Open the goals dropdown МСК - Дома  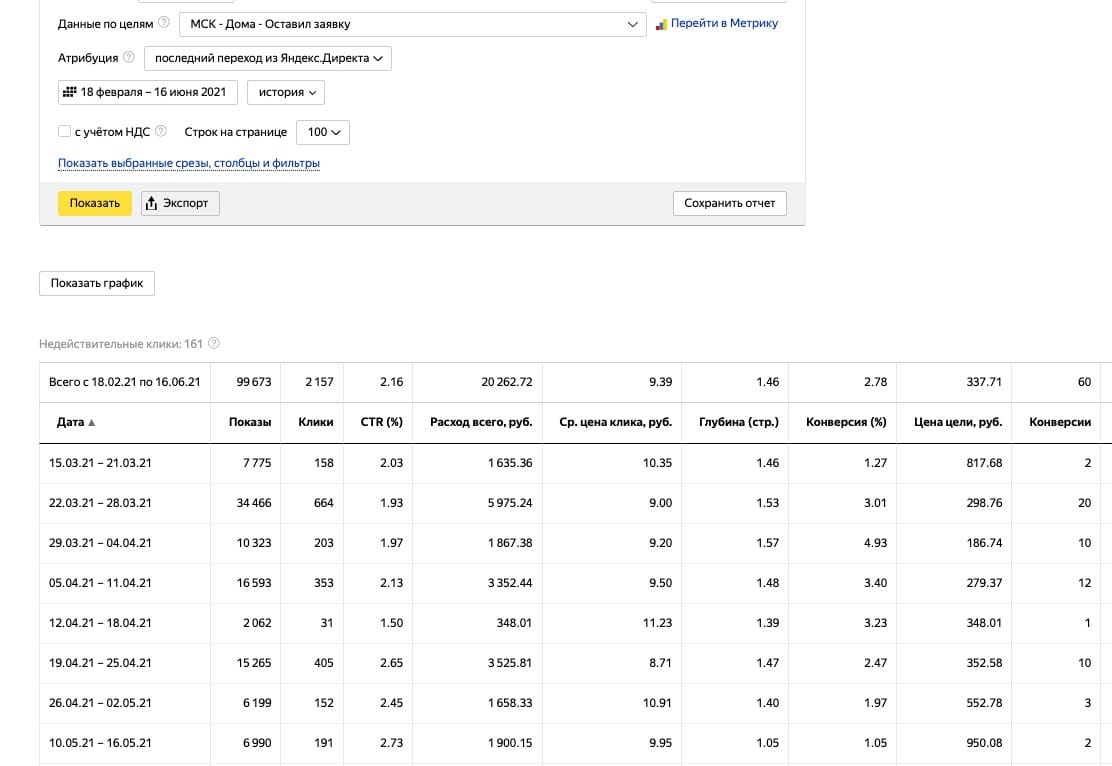coord(413,24)
